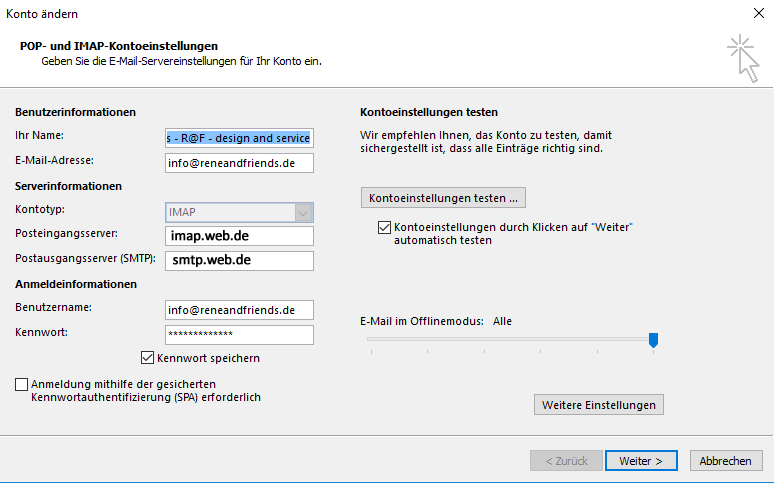Click the Postausgangsserver field smtp.web.de
Screen dimensions: 774x483
coord(239,261)
